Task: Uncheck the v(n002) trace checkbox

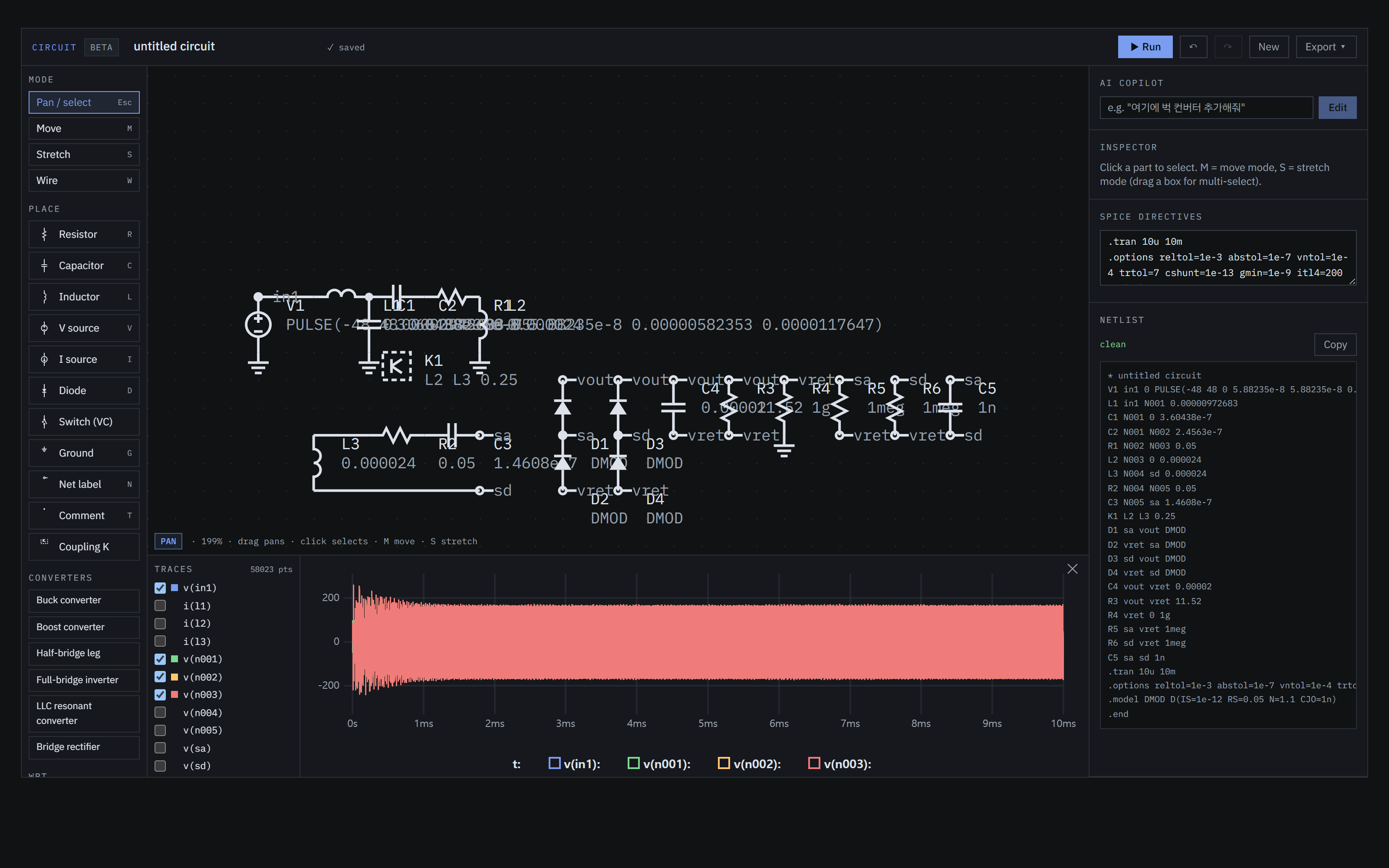Action: coord(160,677)
